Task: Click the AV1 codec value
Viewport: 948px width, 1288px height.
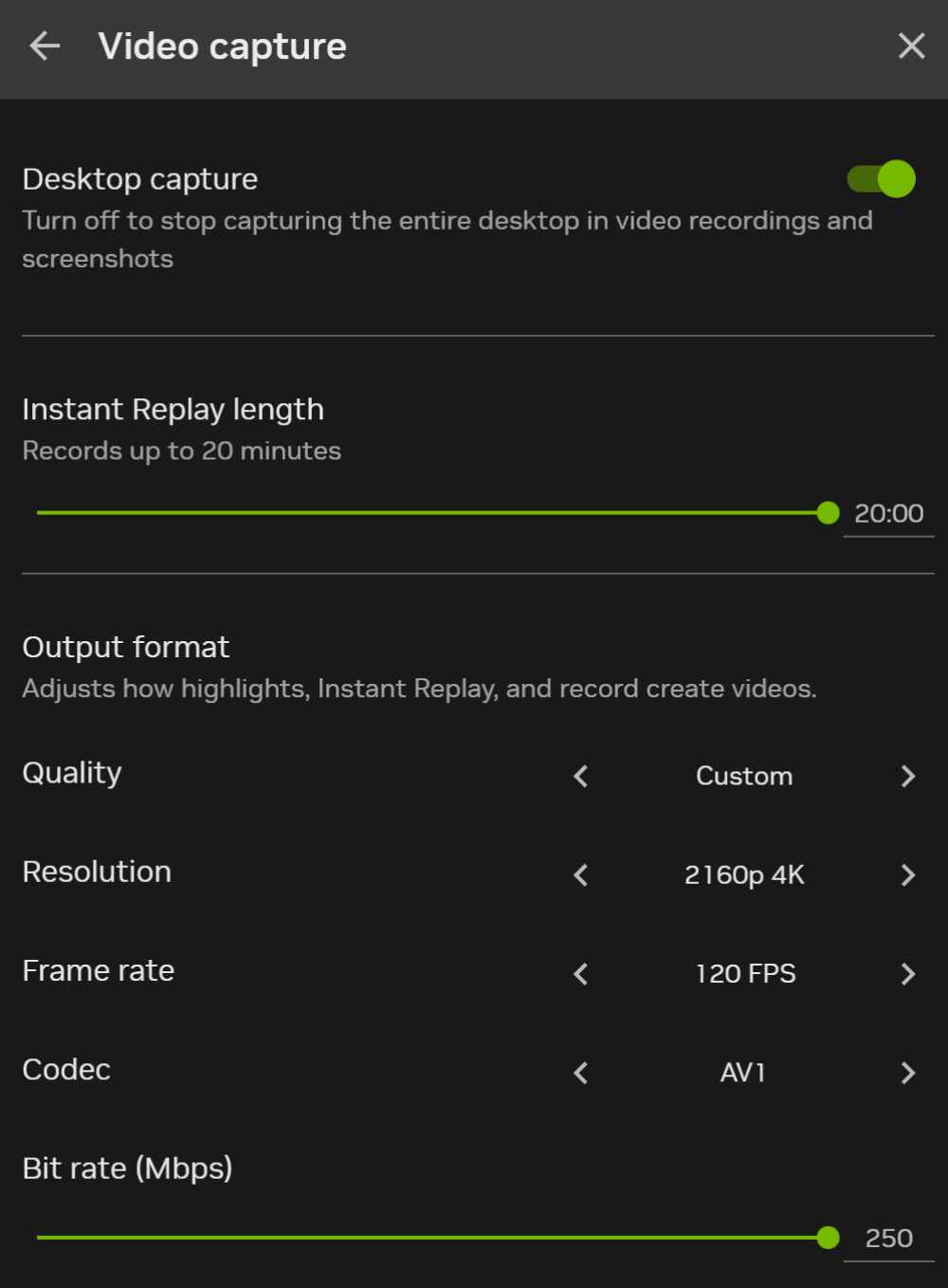Action: click(743, 1073)
